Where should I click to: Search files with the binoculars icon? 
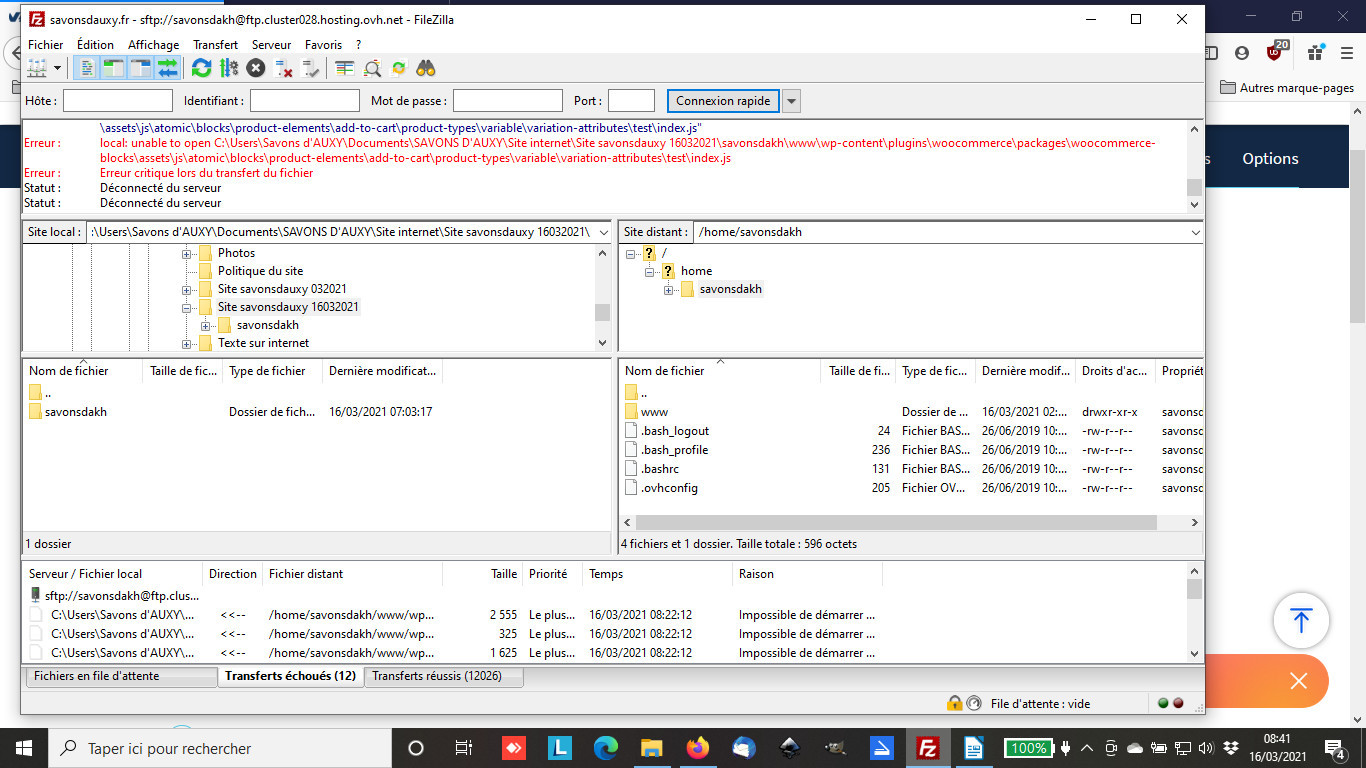pyautogui.click(x=426, y=68)
